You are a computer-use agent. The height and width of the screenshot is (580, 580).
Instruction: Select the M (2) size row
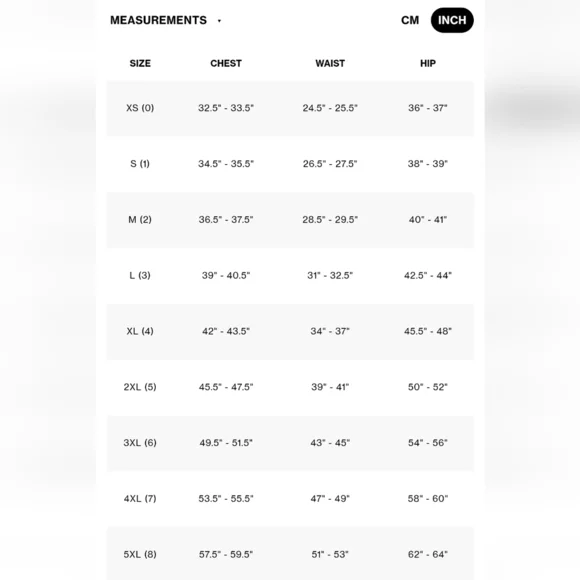click(x=290, y=220)
